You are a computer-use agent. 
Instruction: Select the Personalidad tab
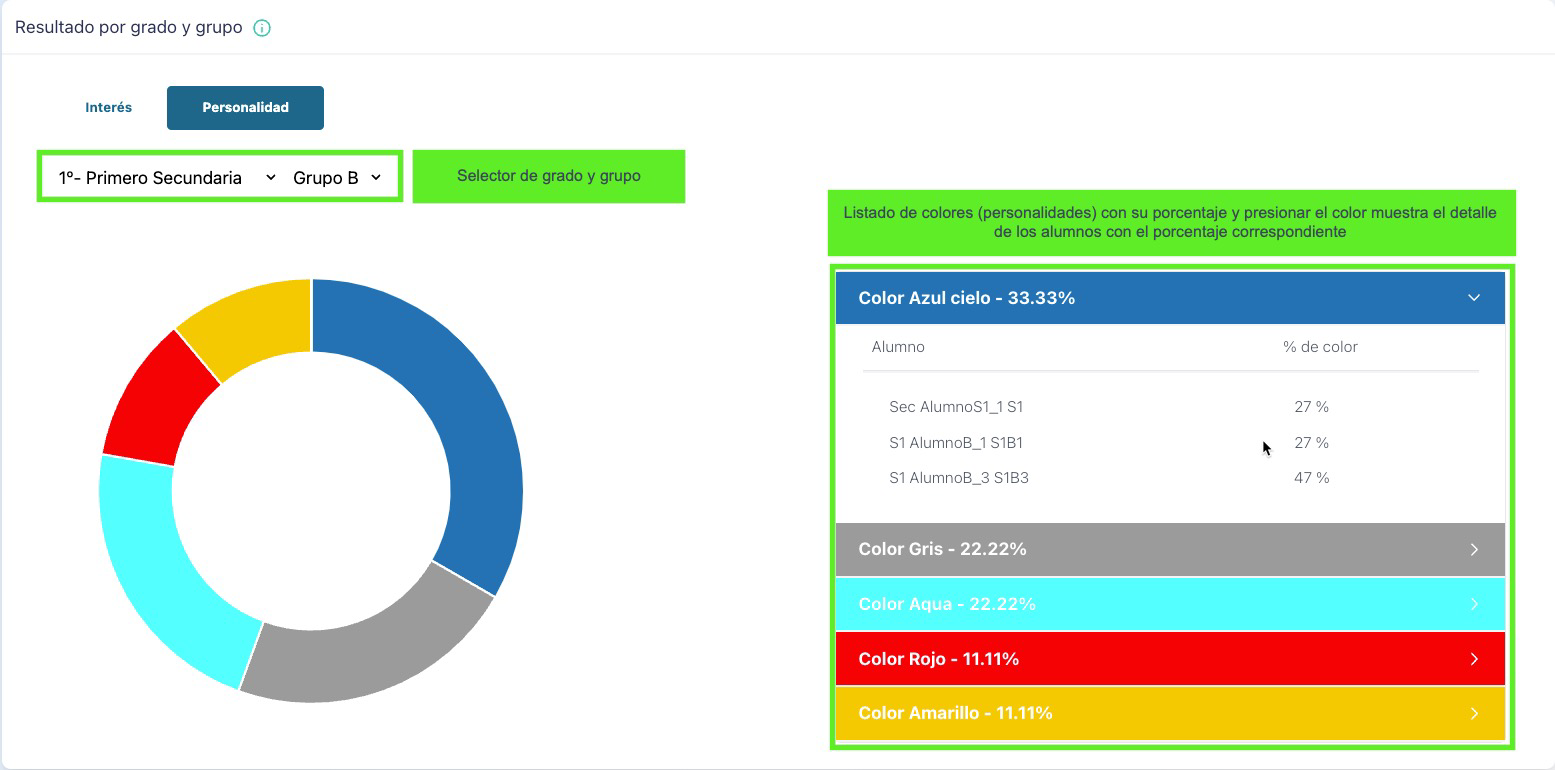pos(245,107)
